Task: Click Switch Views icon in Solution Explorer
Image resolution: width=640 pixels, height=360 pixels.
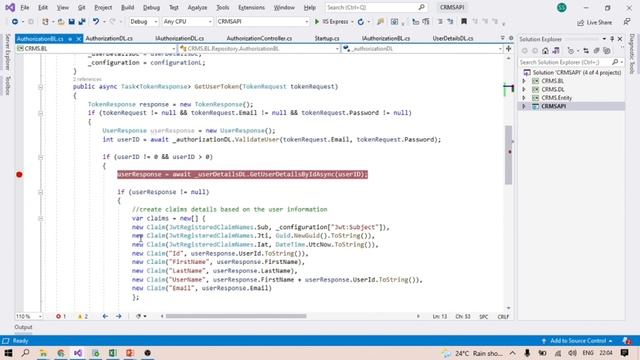Action: coord(556,51)
